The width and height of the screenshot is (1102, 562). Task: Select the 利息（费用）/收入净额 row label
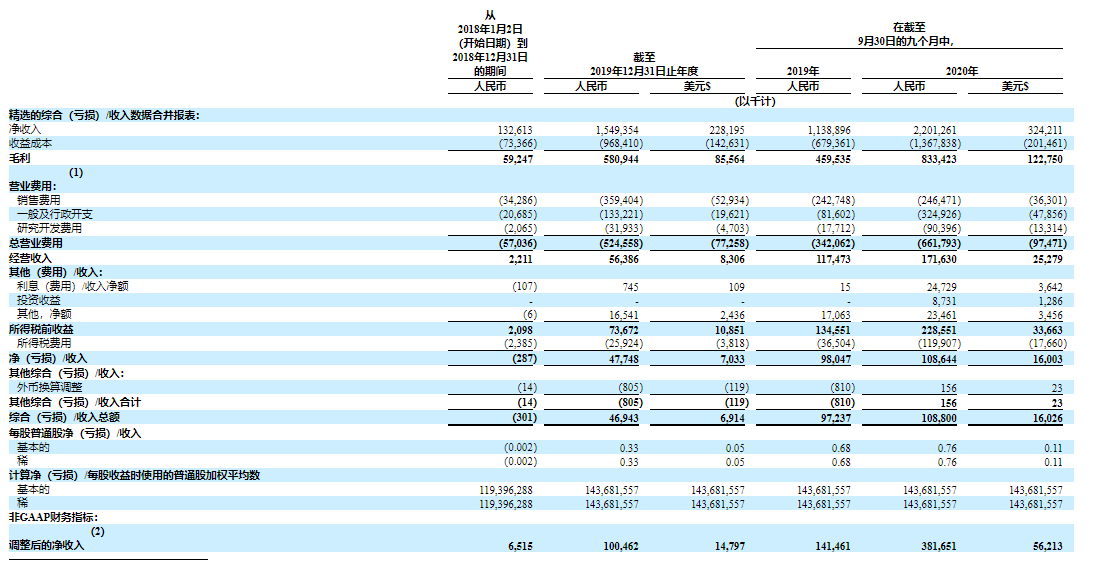pos(72,286)
